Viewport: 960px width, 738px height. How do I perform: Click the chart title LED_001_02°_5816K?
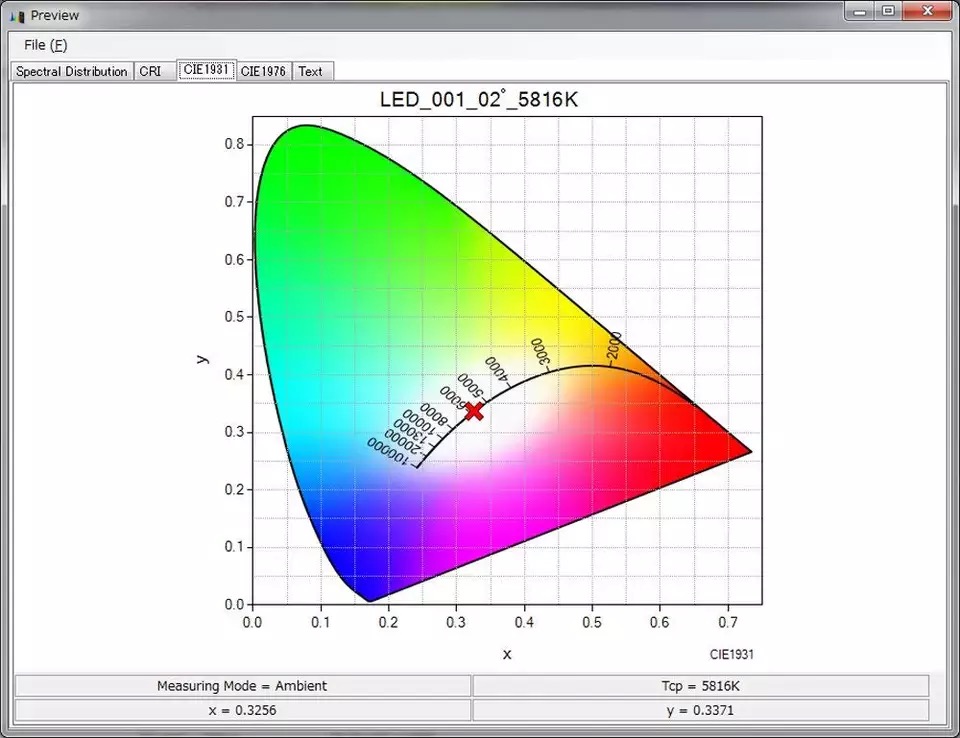click(x=479, y=101)
